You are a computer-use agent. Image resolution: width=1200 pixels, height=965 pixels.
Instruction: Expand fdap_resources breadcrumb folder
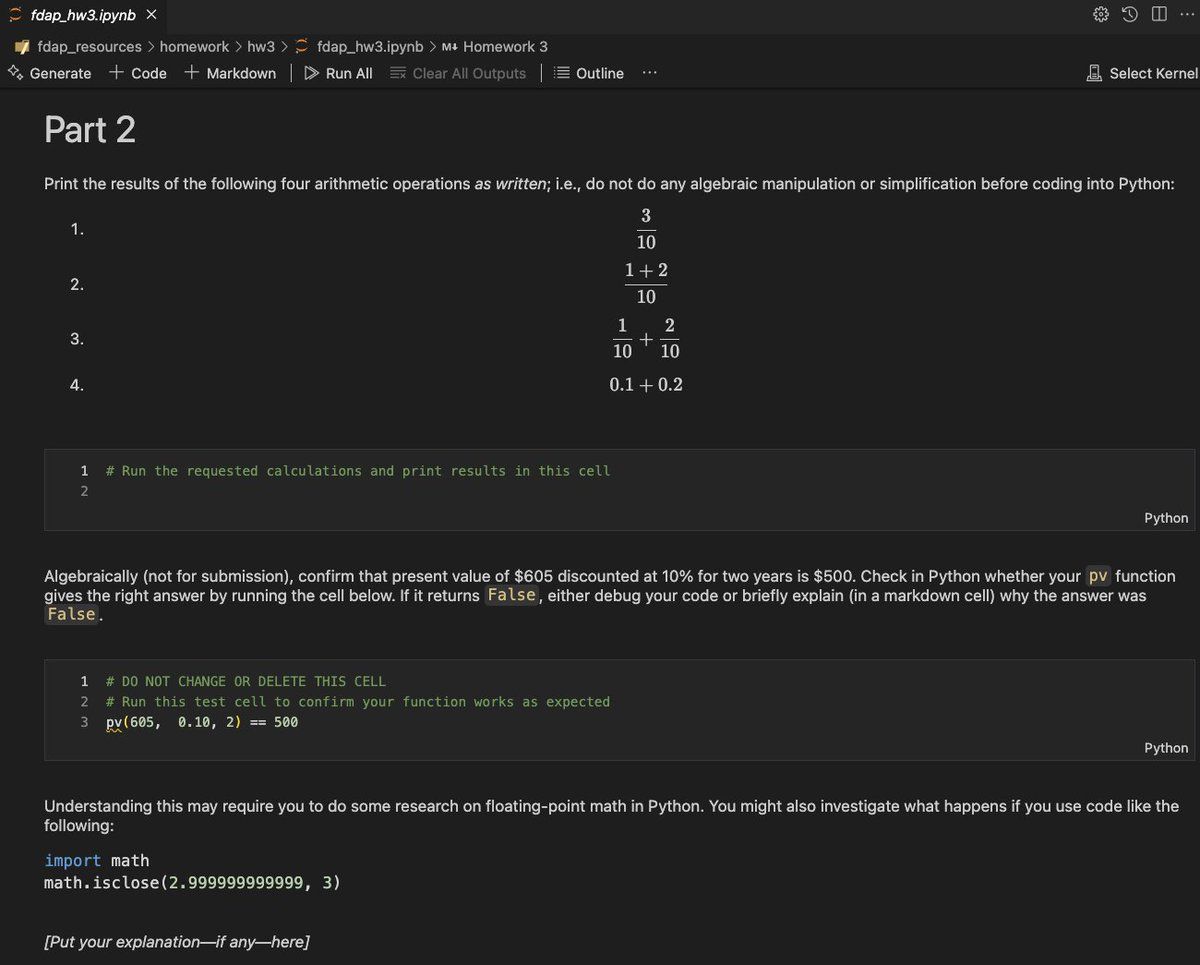click(x=88, y=47)
